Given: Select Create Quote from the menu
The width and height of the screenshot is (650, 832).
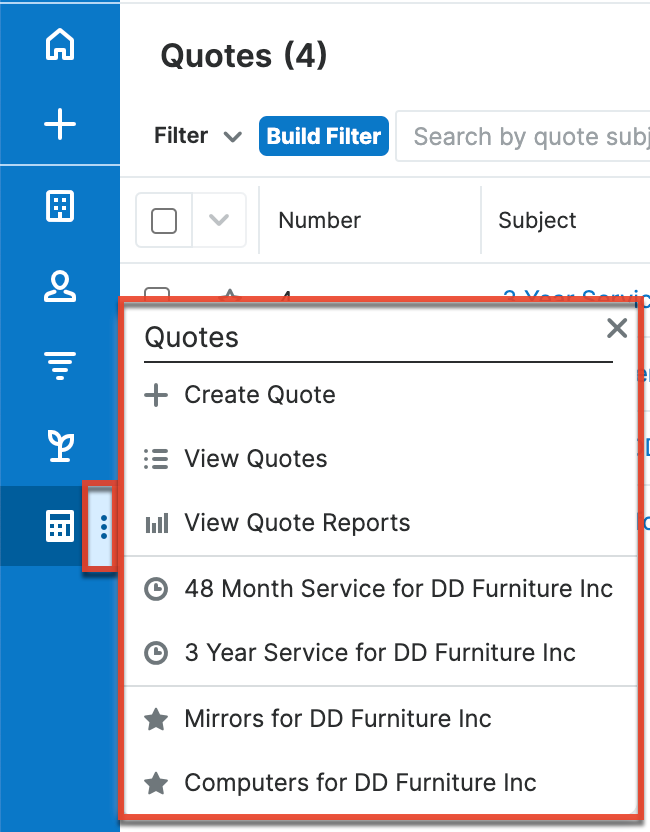Looking at the screenshot, I should pyautogui.click(x=259, y=395).
